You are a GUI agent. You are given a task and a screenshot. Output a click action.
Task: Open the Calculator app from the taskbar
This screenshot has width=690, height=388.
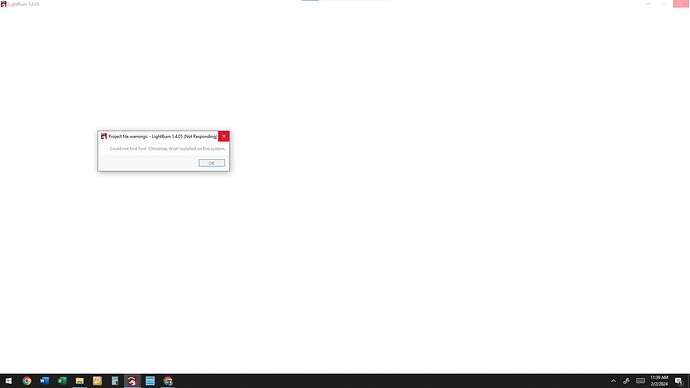point(115,381)
